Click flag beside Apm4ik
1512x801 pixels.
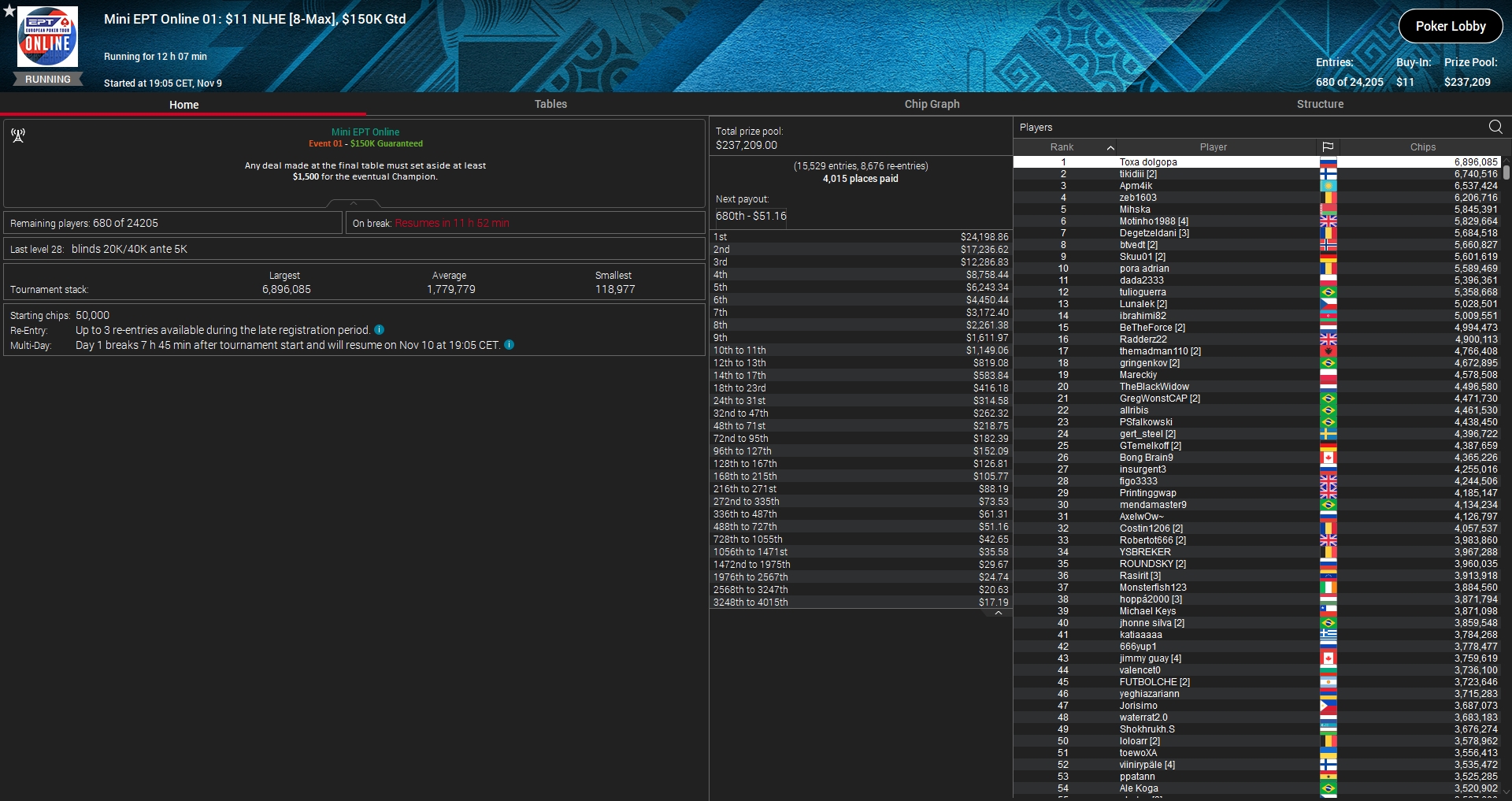click(x=1329, y=186)
